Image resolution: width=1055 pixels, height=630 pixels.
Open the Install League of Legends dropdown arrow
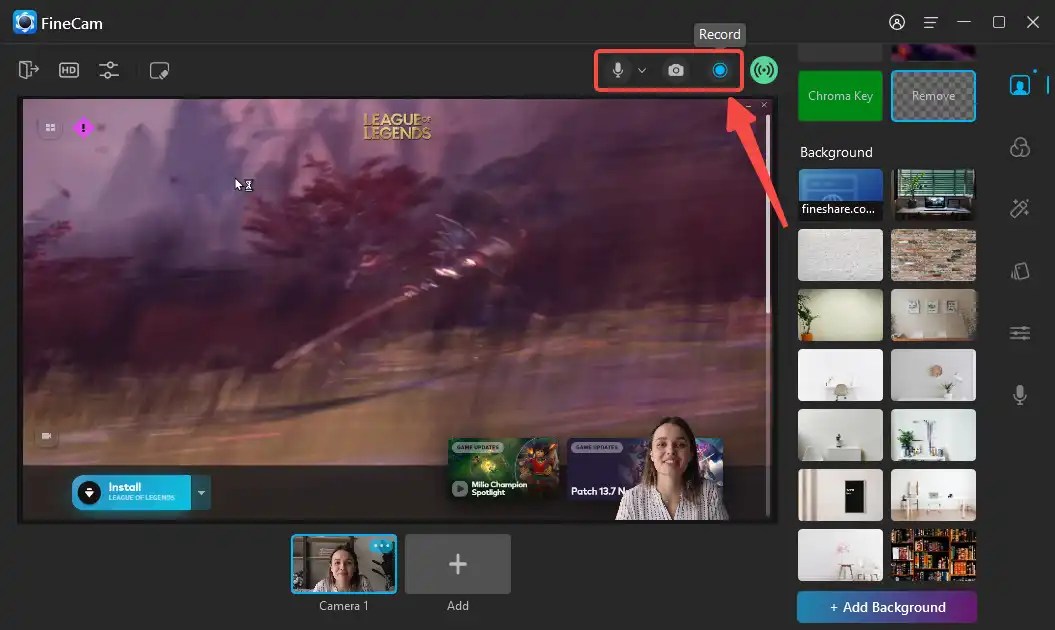point(201,493)
